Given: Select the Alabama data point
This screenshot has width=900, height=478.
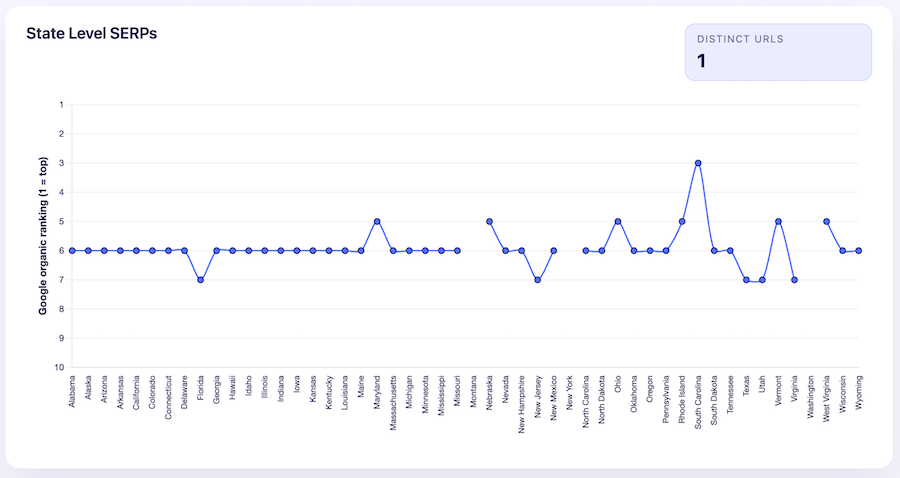Looking at the screenshot, I should tap(72, 250).
